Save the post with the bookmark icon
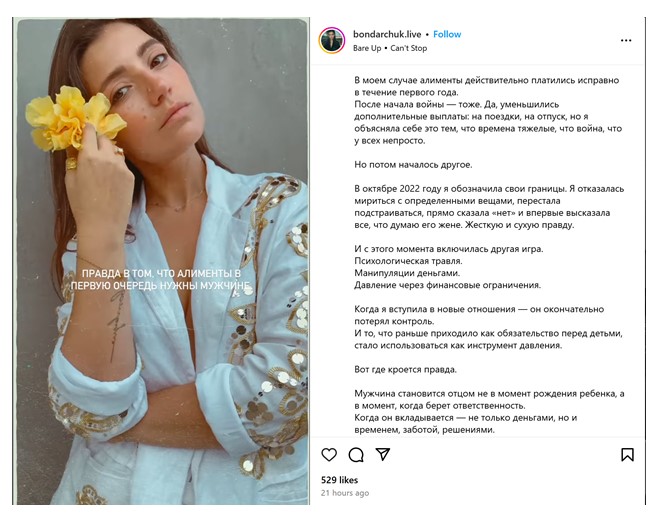 point(627,454)
